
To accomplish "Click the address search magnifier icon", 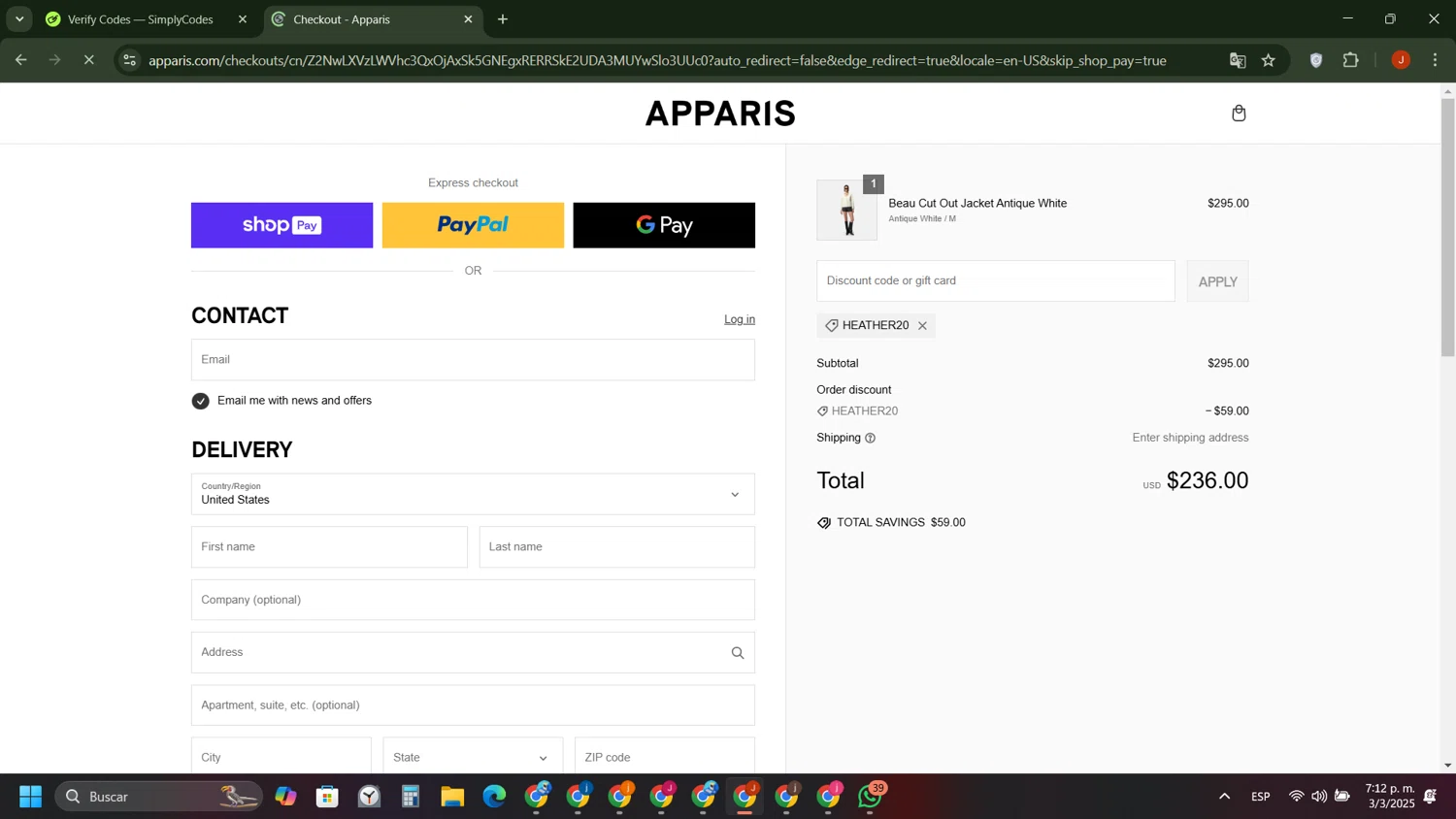I will (738, 653).
